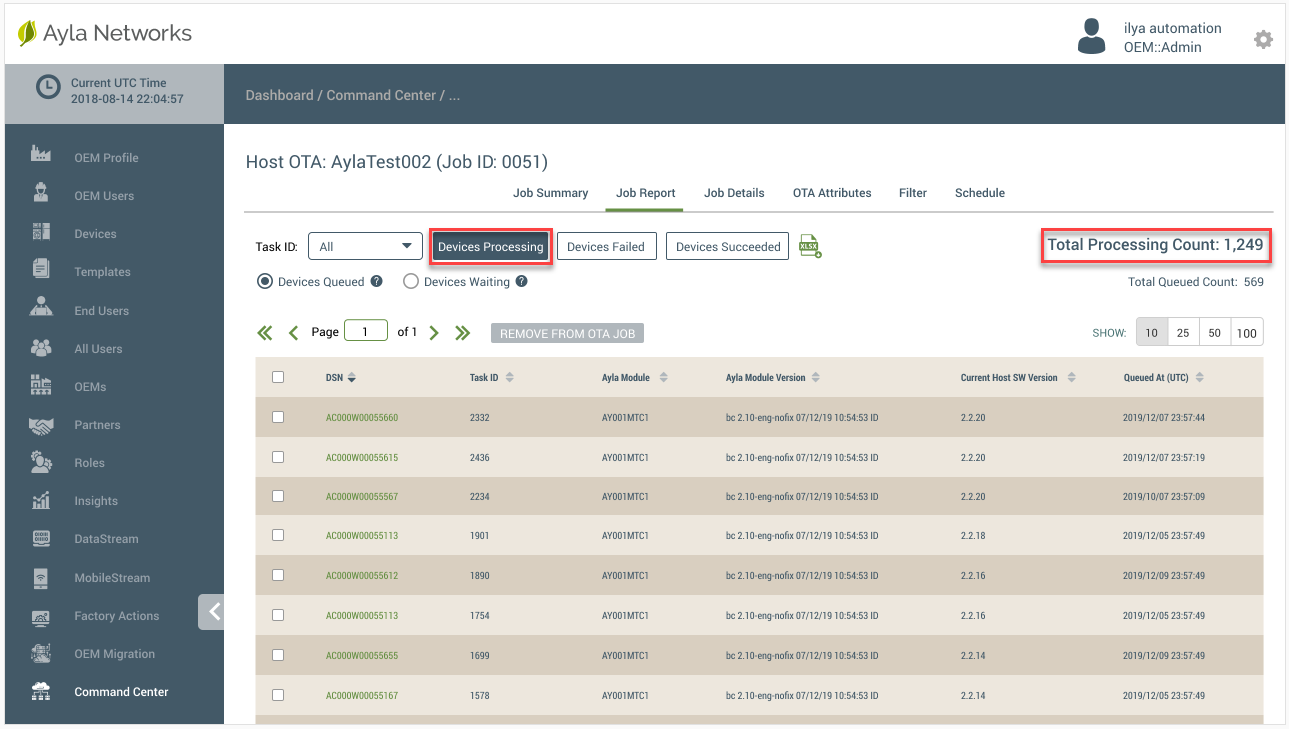Screen dimensions: 1289x729
Task: Click the user avatar icon
Action: [x=1091, y=36]
